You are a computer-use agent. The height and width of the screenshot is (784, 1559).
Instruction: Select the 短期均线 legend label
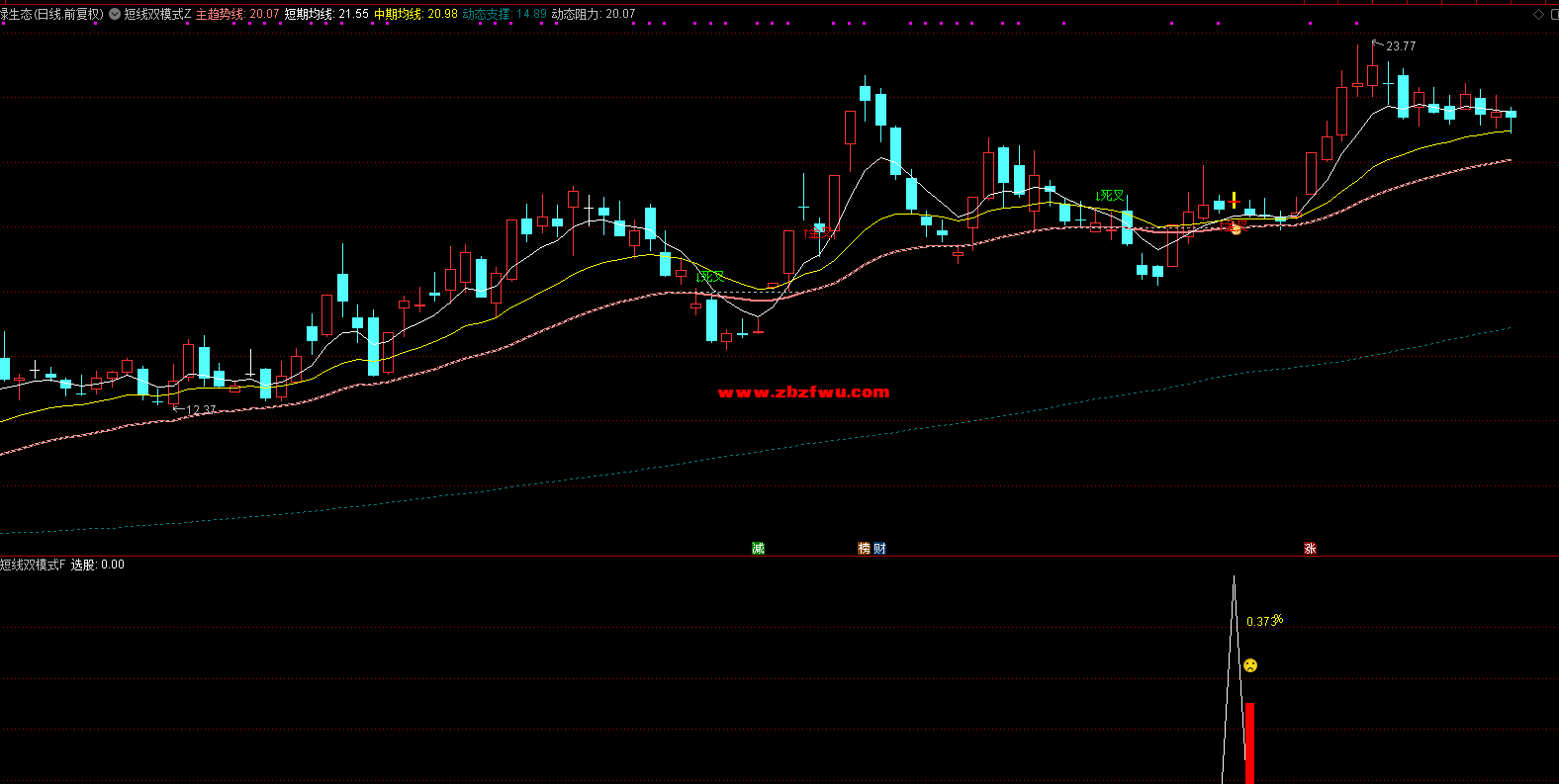[x=309, y=14]
